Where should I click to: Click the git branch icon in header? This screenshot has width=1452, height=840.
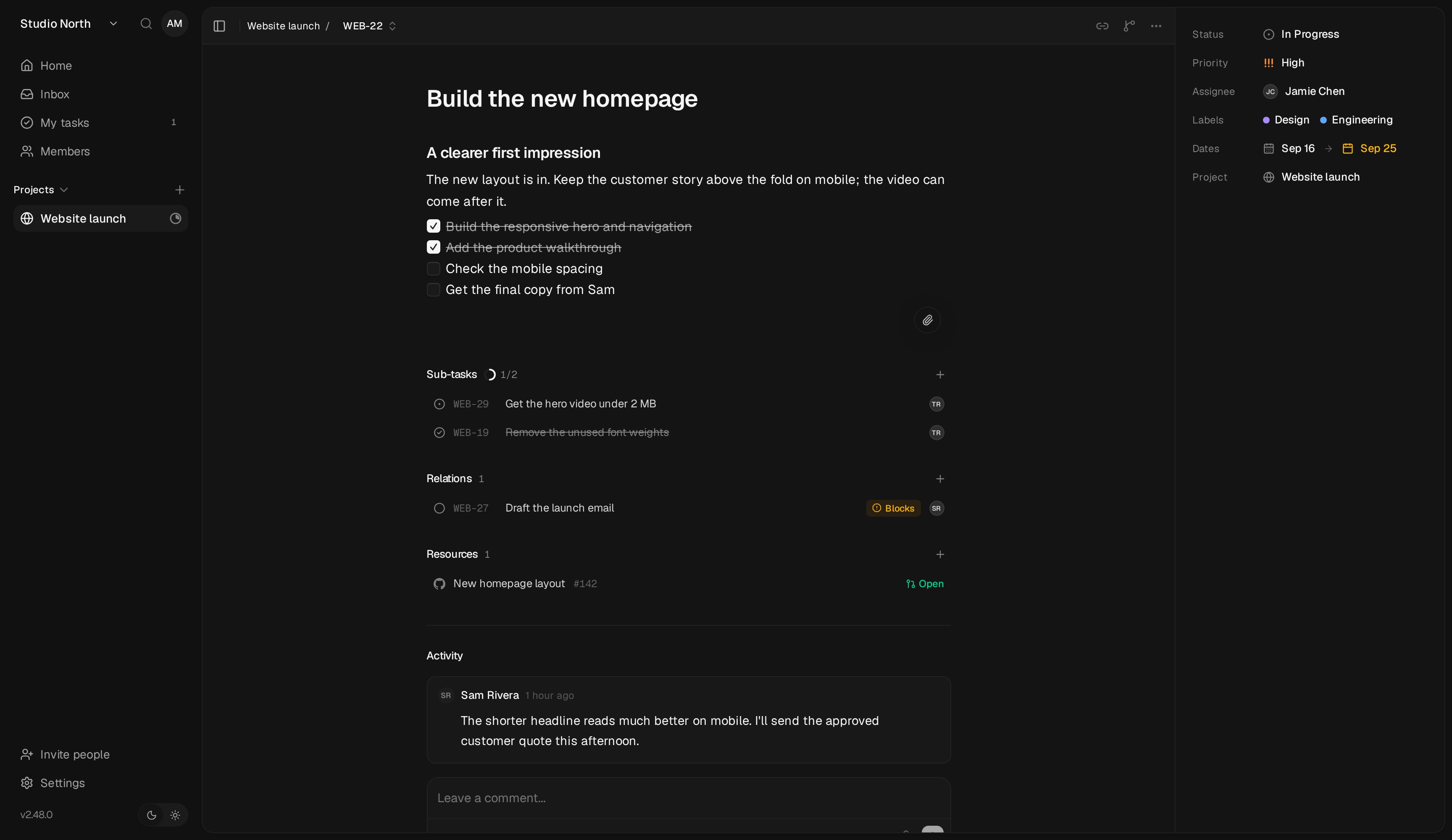pyautogui.click(x=1129, y=26)
